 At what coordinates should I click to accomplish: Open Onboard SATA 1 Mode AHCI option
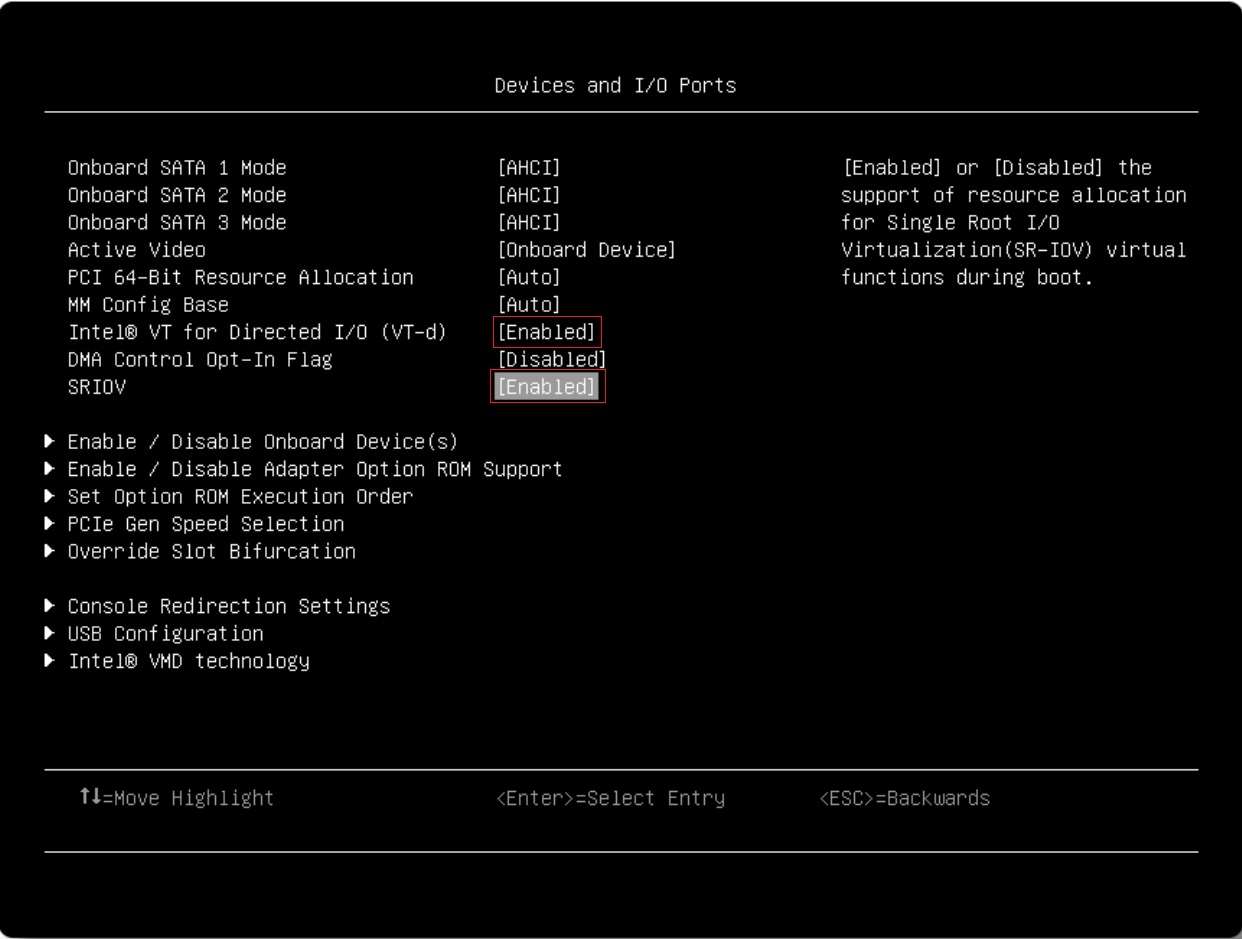point(528,167)
